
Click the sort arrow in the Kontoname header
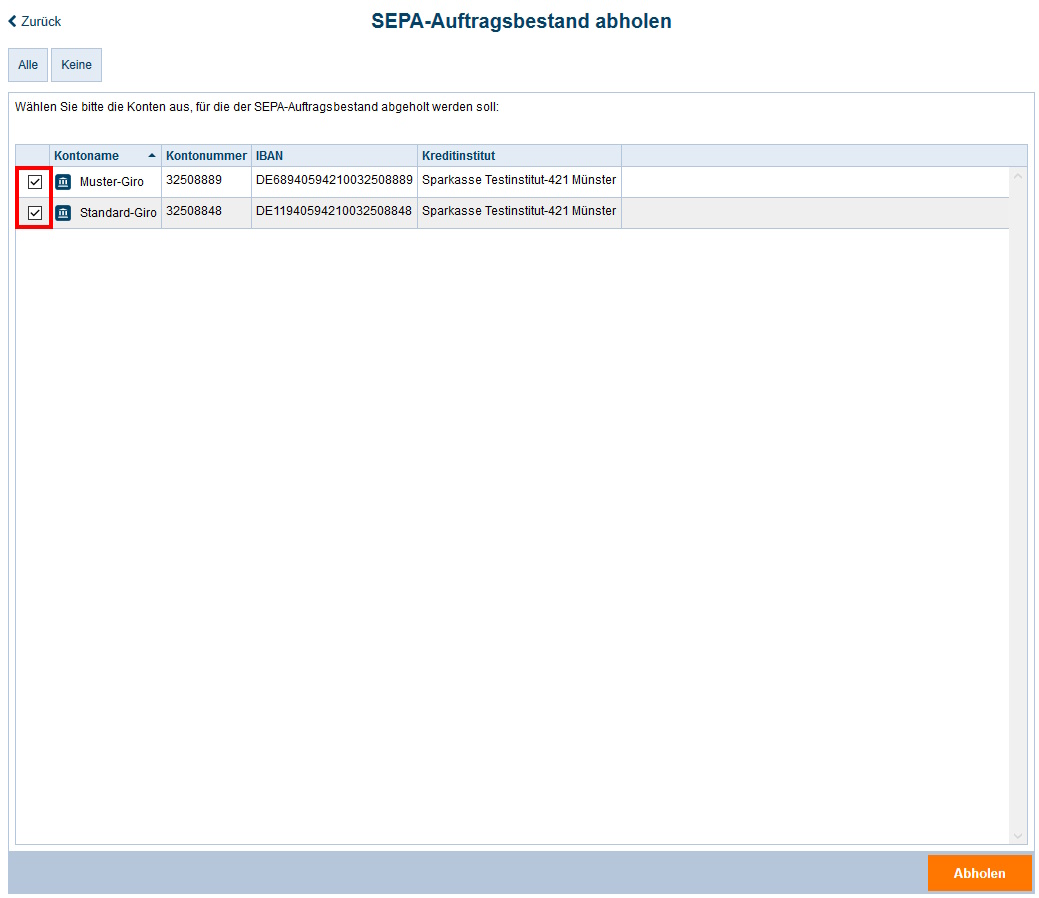(151, 155)
